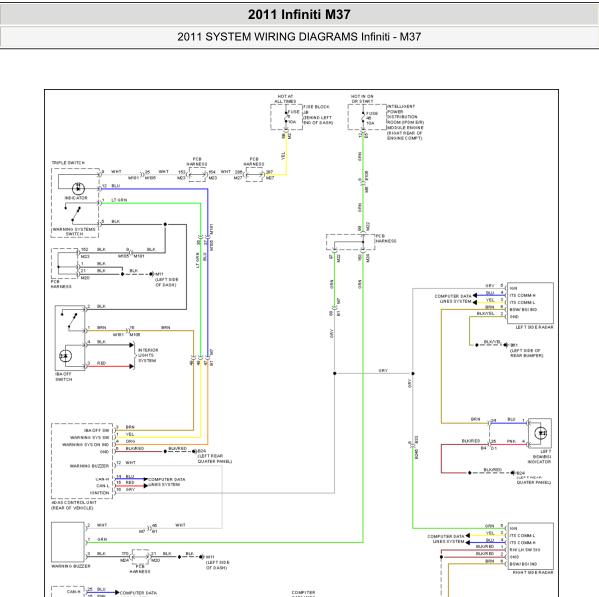Click 'CAN-H' pin on ADAS Control Unit
The height and width of the screenshot is (597, 599).
click(102, 479)
